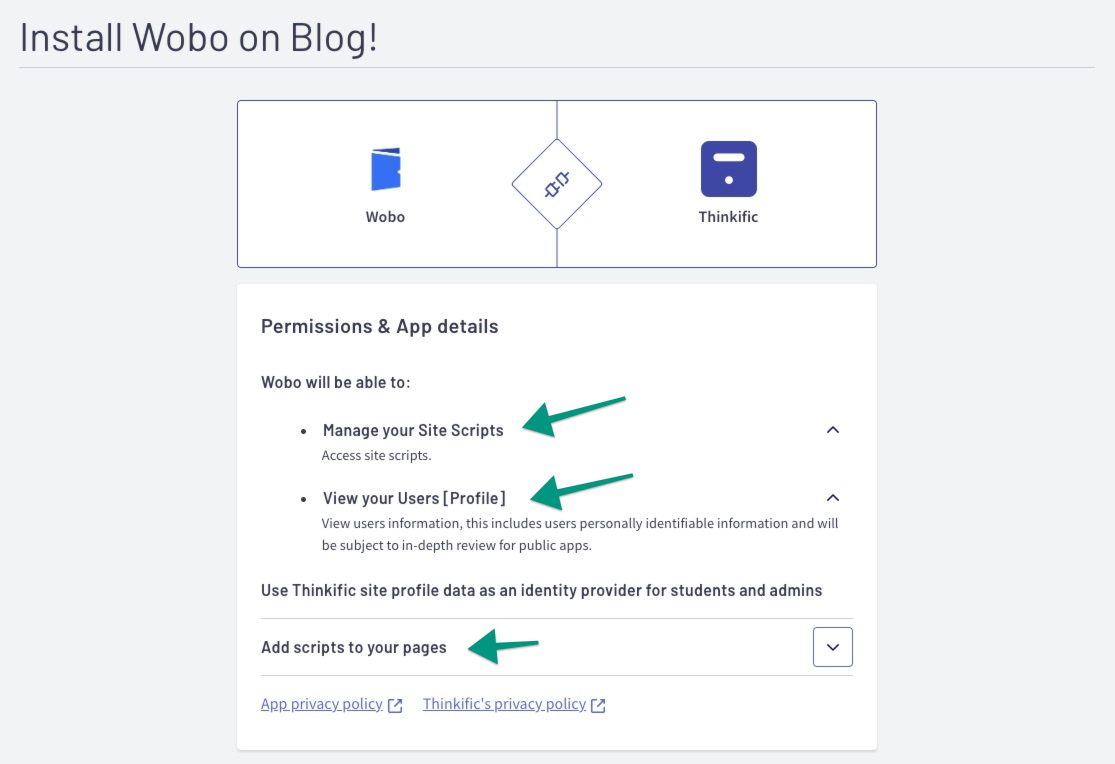Expand the Add scripts to your pages dropdown

click(833, 647)
